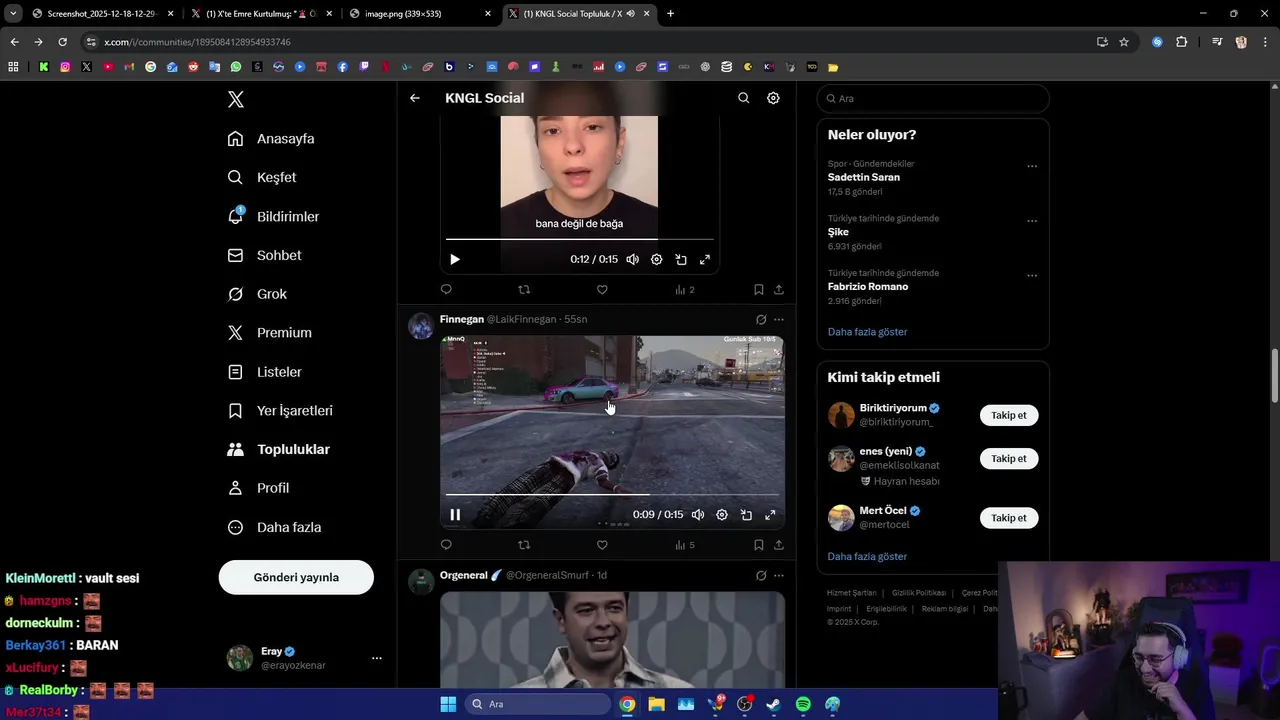Pause Finnegan's video
Viewport: 1280px width, 720px height.
455,515
